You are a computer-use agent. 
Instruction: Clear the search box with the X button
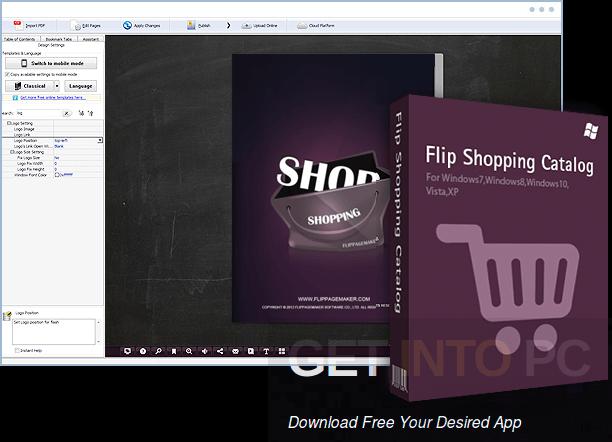tap(67, 113)
